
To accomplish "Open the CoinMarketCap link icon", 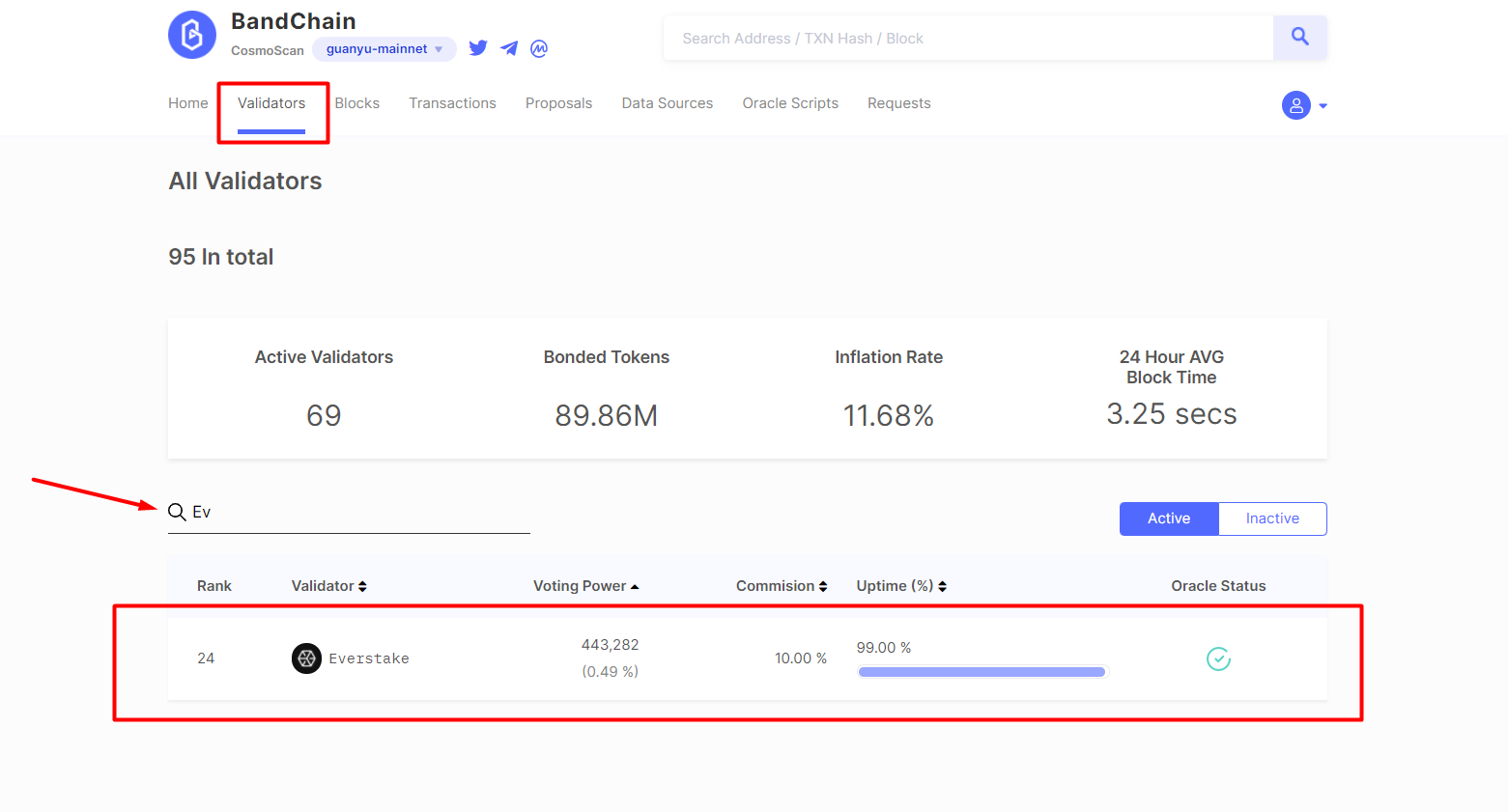I will click(x=539, y=48).
